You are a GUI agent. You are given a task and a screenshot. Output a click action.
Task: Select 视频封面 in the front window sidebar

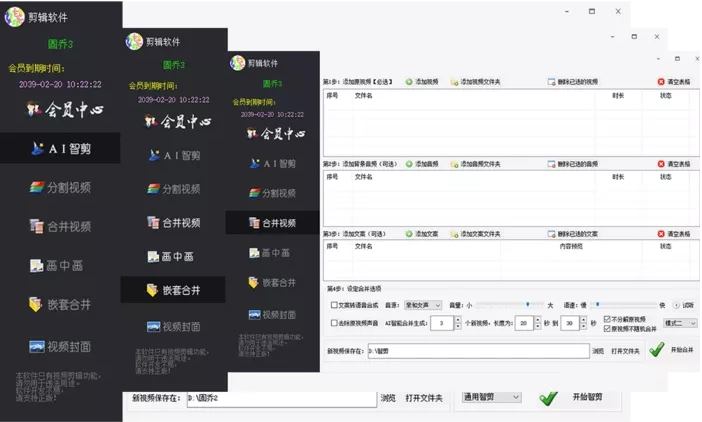pyautogui.click(x=272, y=315)
